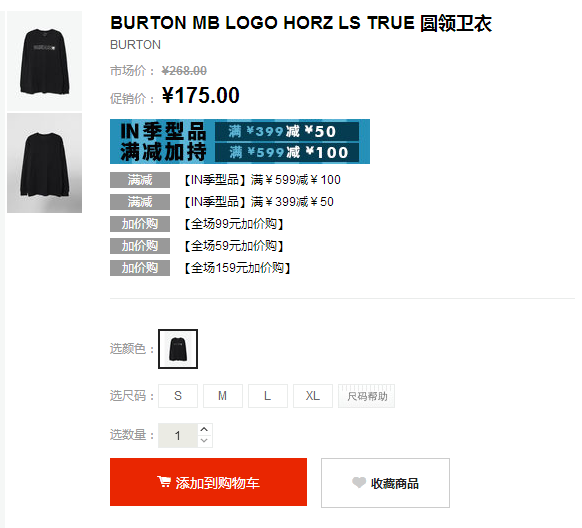
Task: Open the 尺码帮助 size guide
Action: (366, 396)
